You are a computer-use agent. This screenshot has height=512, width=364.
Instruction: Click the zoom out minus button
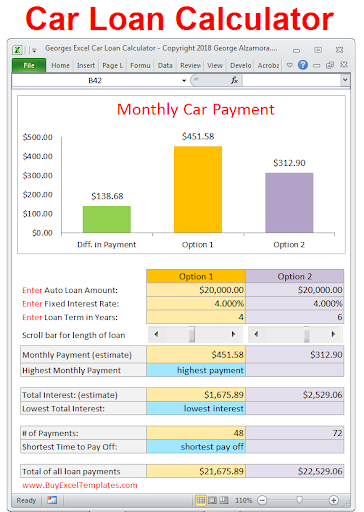(x=262, y=500)
